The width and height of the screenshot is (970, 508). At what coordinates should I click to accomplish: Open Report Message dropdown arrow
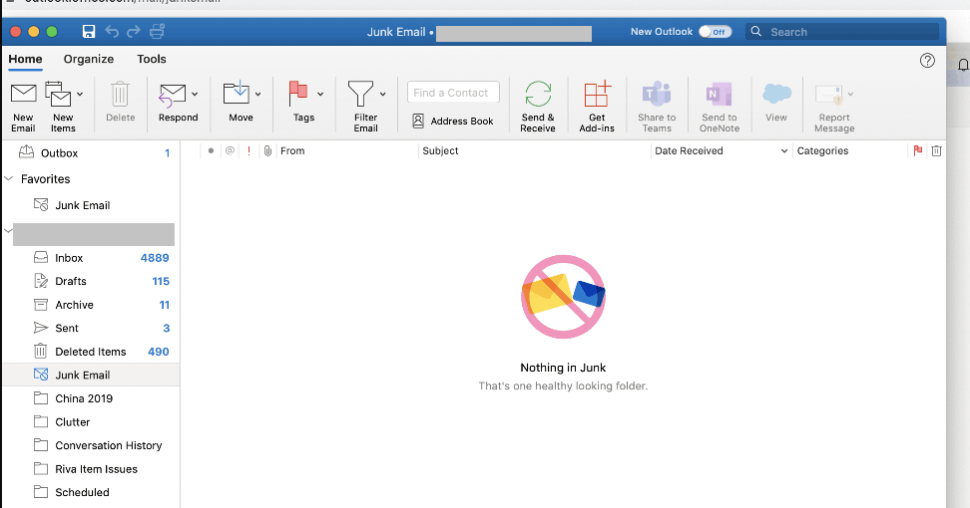coord(851,94)
